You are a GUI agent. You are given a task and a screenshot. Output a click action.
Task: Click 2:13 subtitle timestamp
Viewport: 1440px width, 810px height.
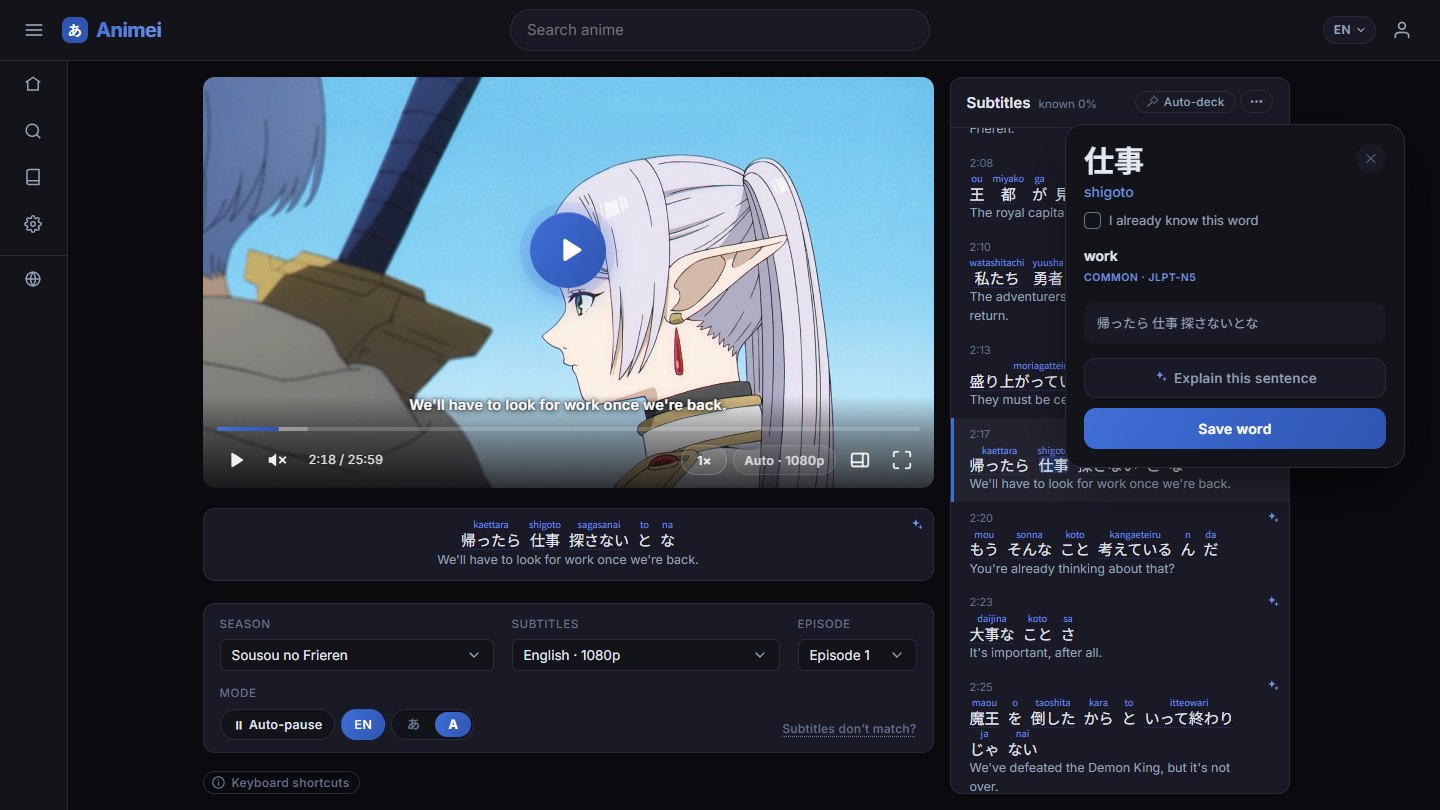[980, 350]
